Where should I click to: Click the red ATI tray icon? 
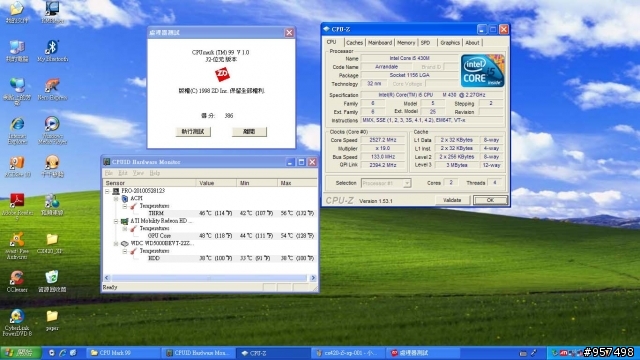click(564, 353)
